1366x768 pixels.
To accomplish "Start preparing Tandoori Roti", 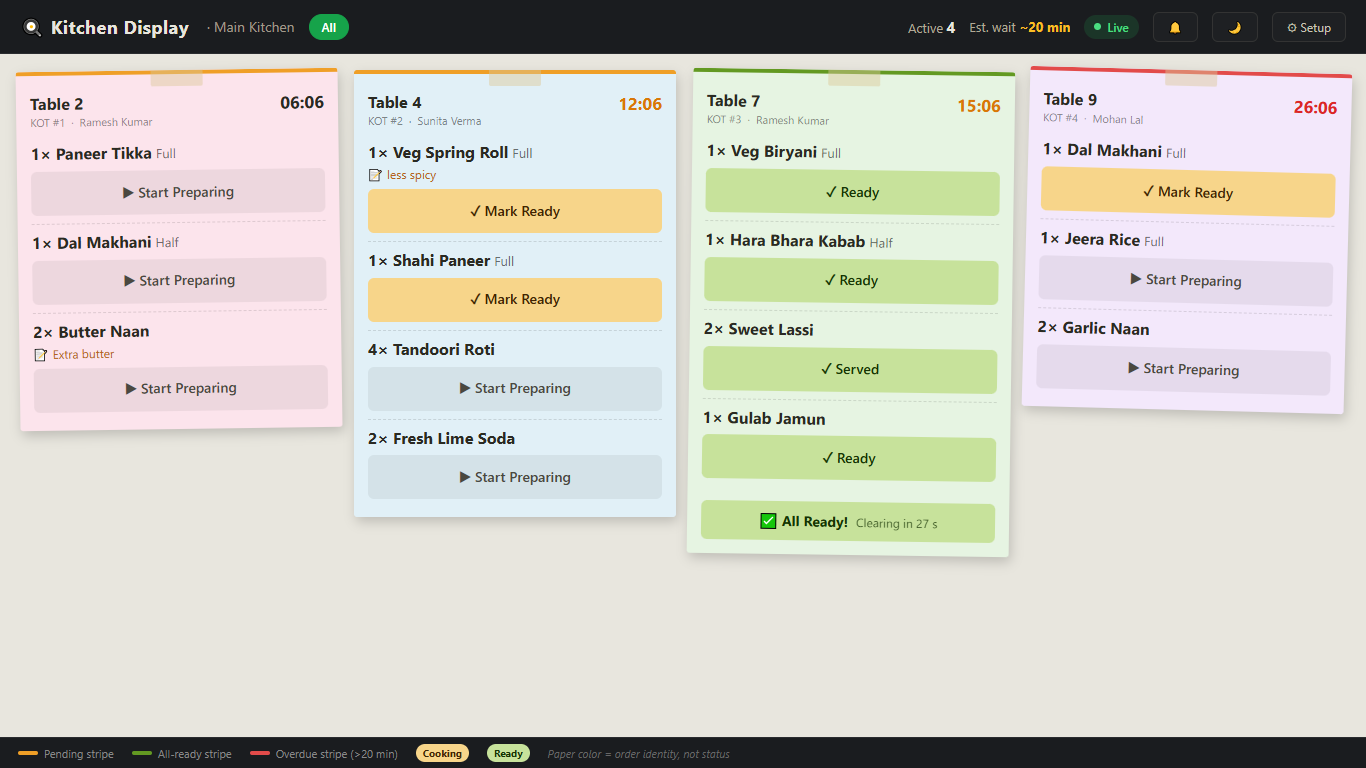I will click(x=515, y=388).
